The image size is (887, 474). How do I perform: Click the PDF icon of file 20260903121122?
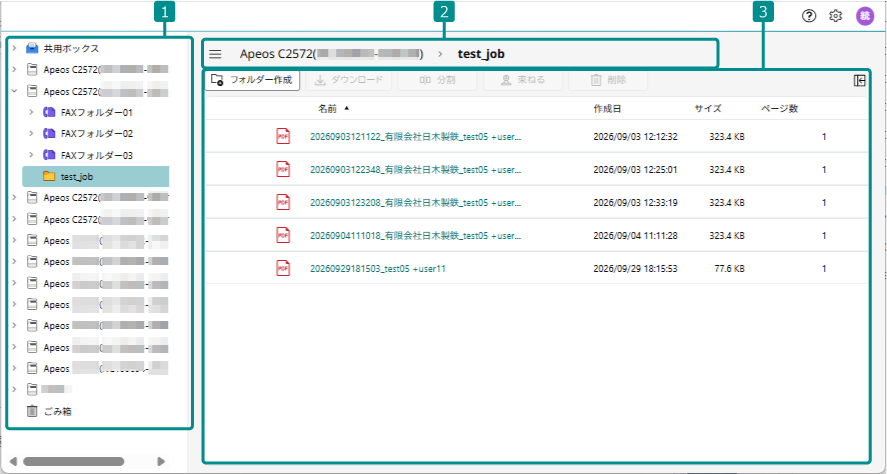(283, 136)
